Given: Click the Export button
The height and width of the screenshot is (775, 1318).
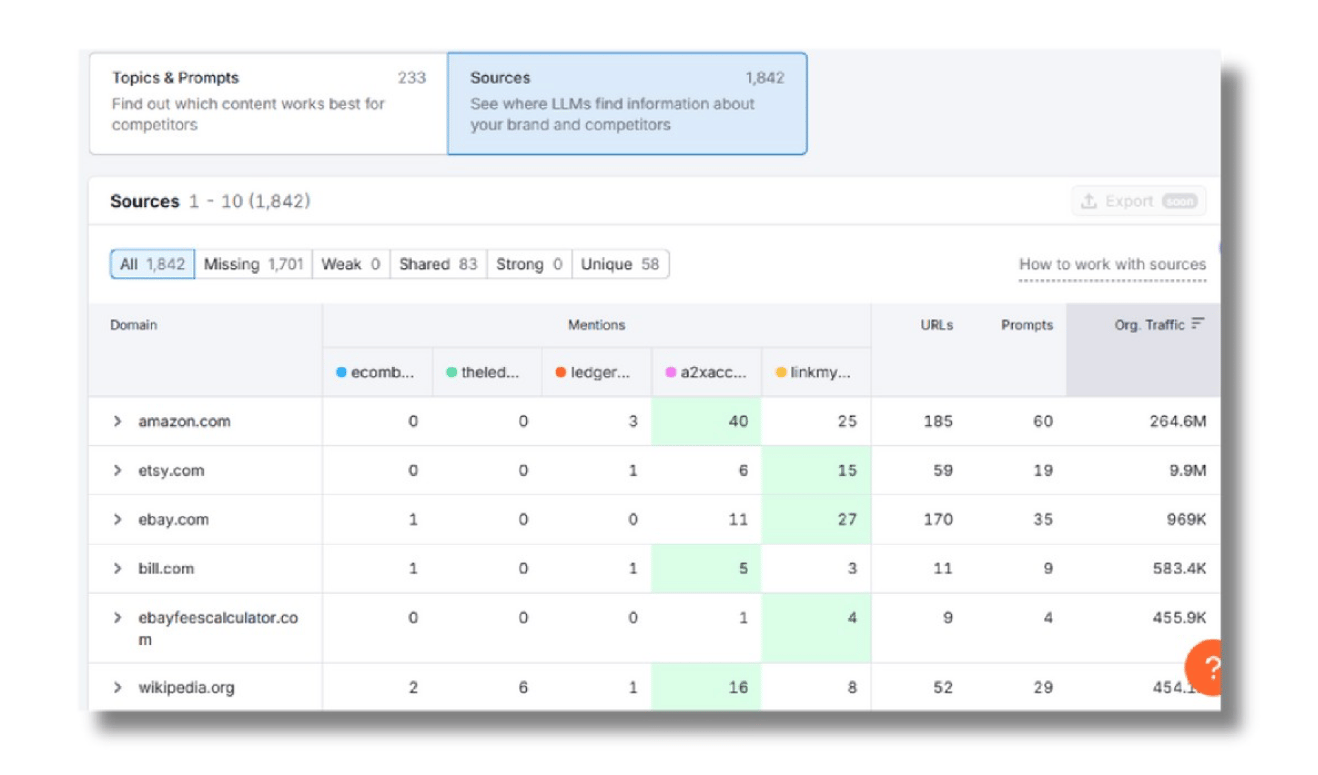Looking at the screenshot, I should click(1138, 201).
